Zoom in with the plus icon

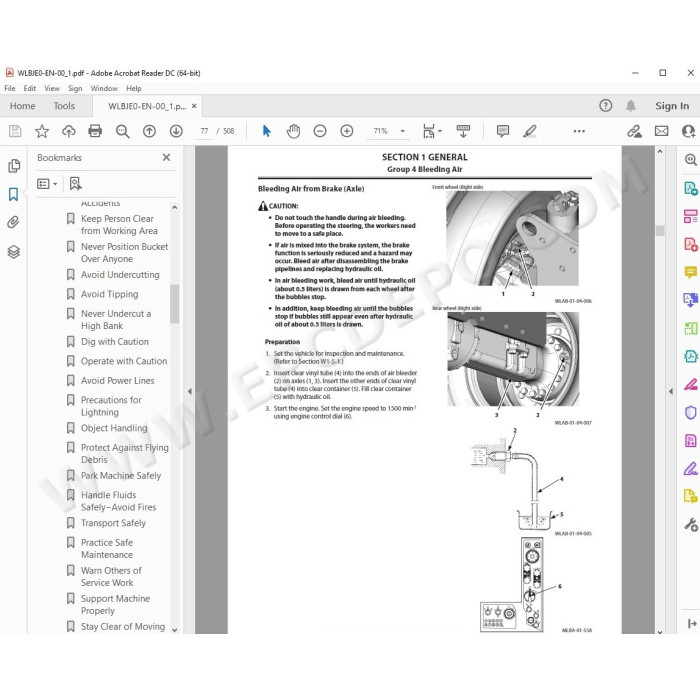[347, 131]
